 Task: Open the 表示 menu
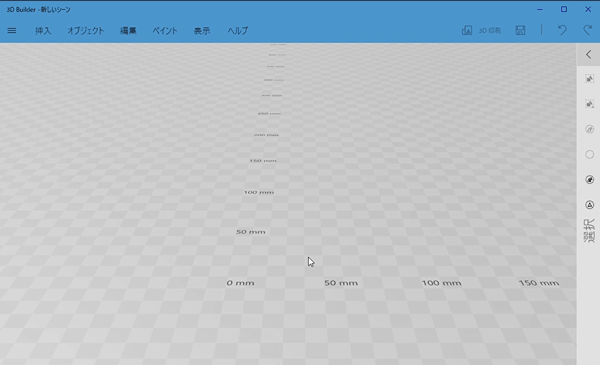(x=202, y=31)
